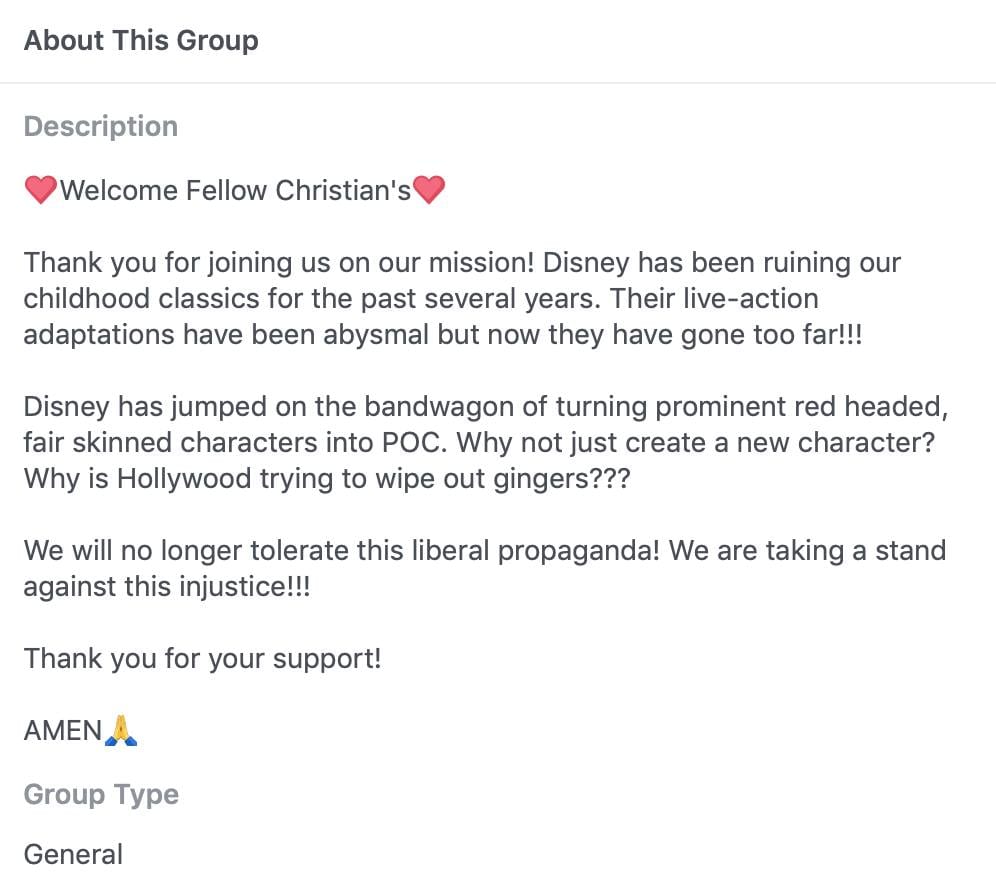Screen dimensions: 996x892
Task: Click the red heart emoji before Welcome
Action: (x=40, y=190)
